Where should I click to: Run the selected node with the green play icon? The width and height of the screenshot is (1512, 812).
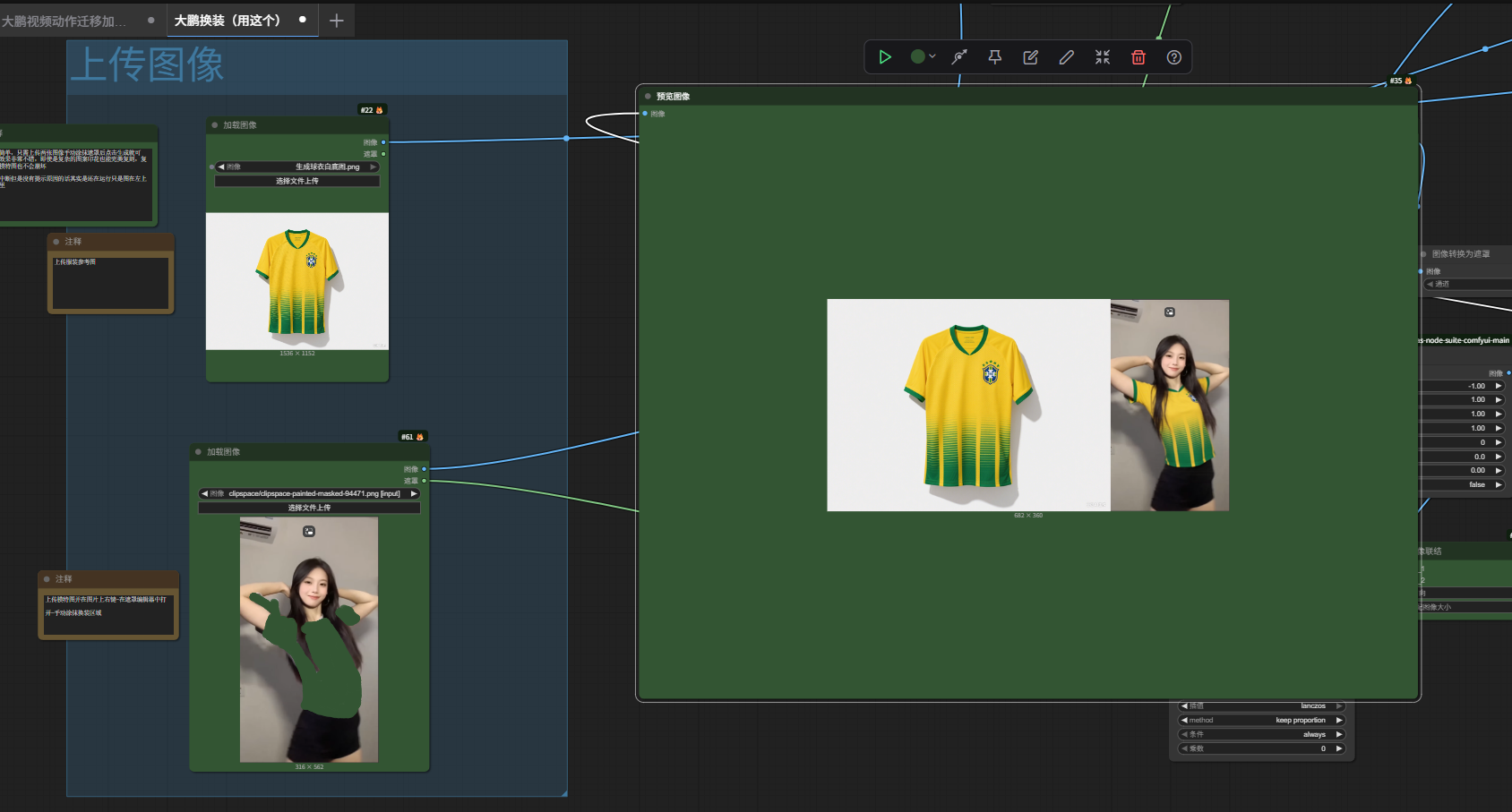(x=885, y=57)
